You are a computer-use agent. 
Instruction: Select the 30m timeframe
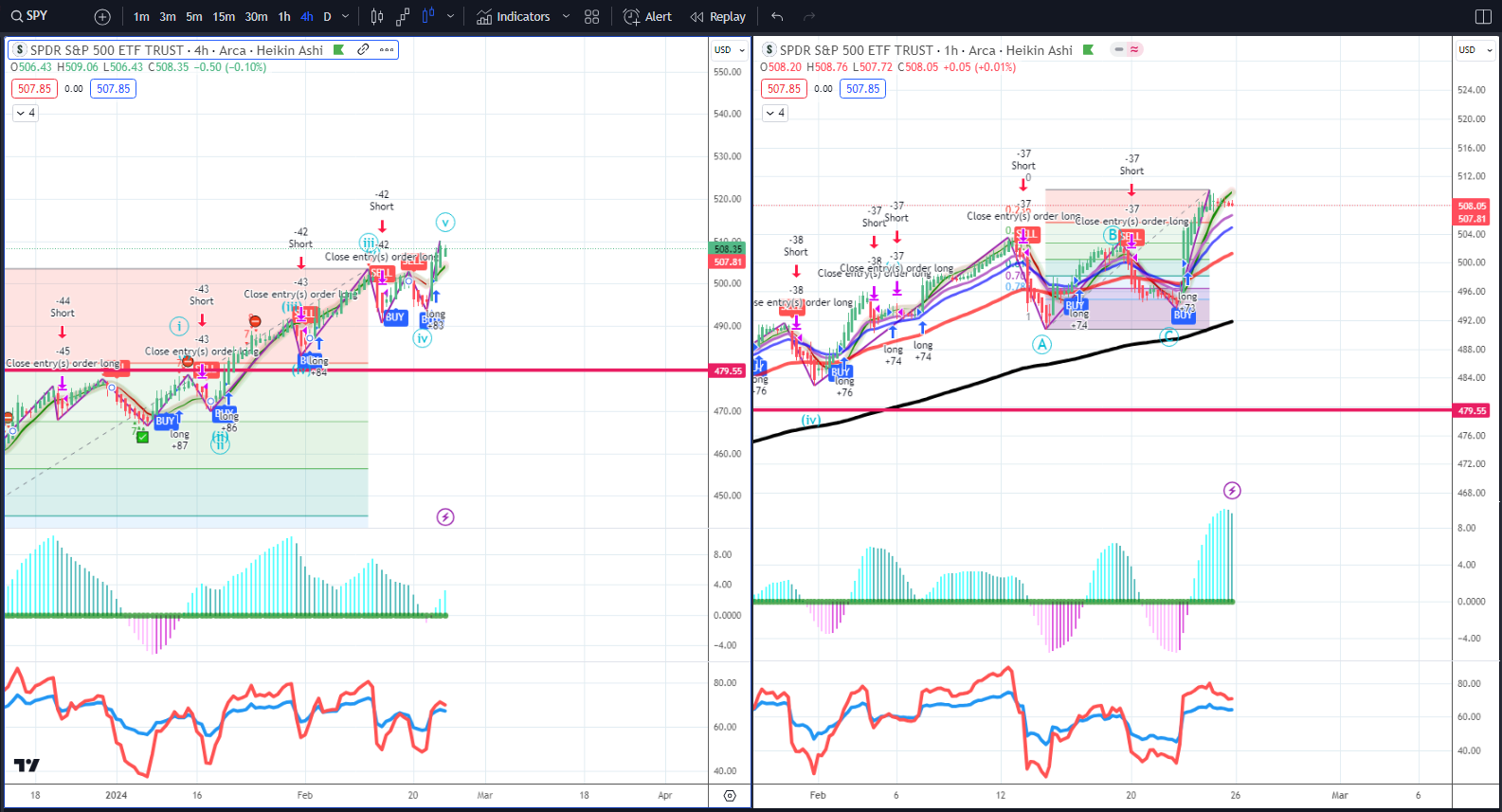point(256,17)
